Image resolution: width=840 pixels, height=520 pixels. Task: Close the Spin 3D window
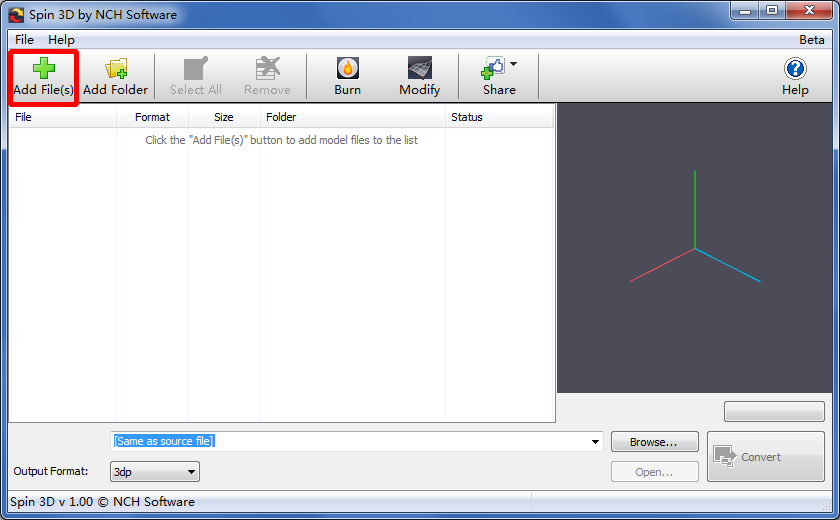(x=809, y=11)
